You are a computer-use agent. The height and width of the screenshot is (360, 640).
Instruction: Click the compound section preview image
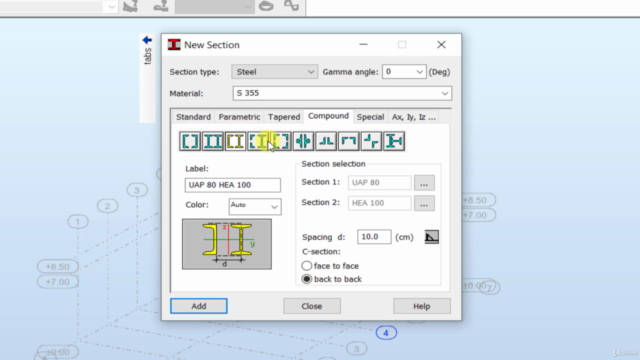(x=227, y=244)
